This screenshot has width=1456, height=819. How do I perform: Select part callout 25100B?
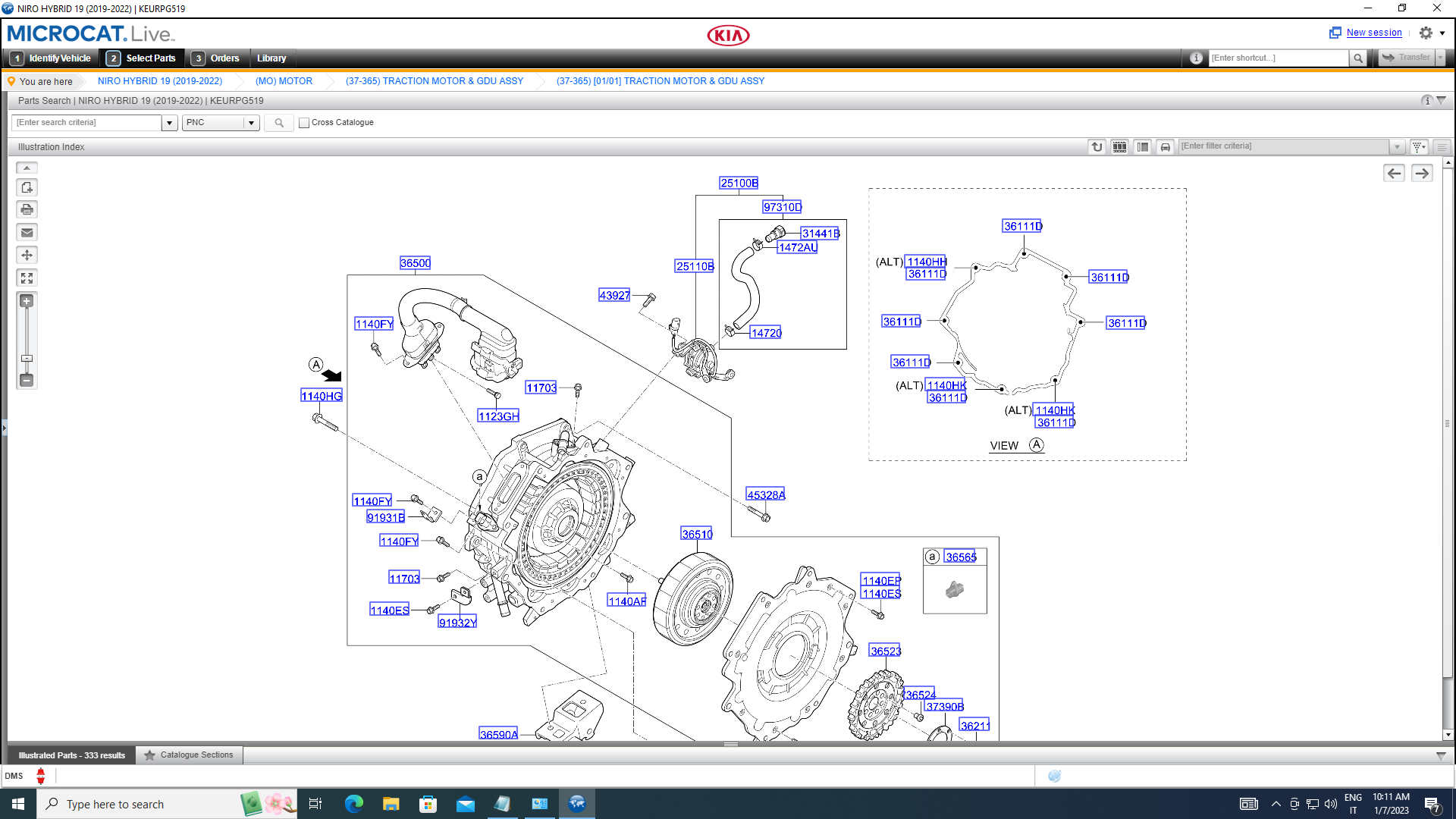(x=739, y=183)
